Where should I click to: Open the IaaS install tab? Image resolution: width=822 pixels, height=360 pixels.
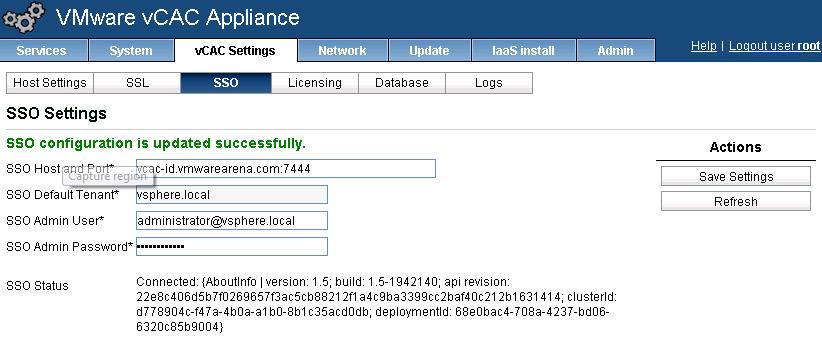[524, 51]
